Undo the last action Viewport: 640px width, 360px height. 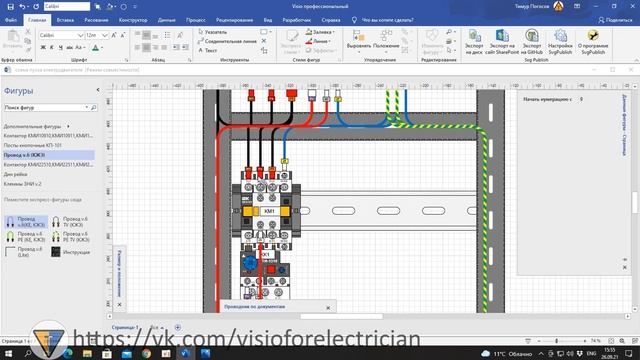[x=23, y=7]
